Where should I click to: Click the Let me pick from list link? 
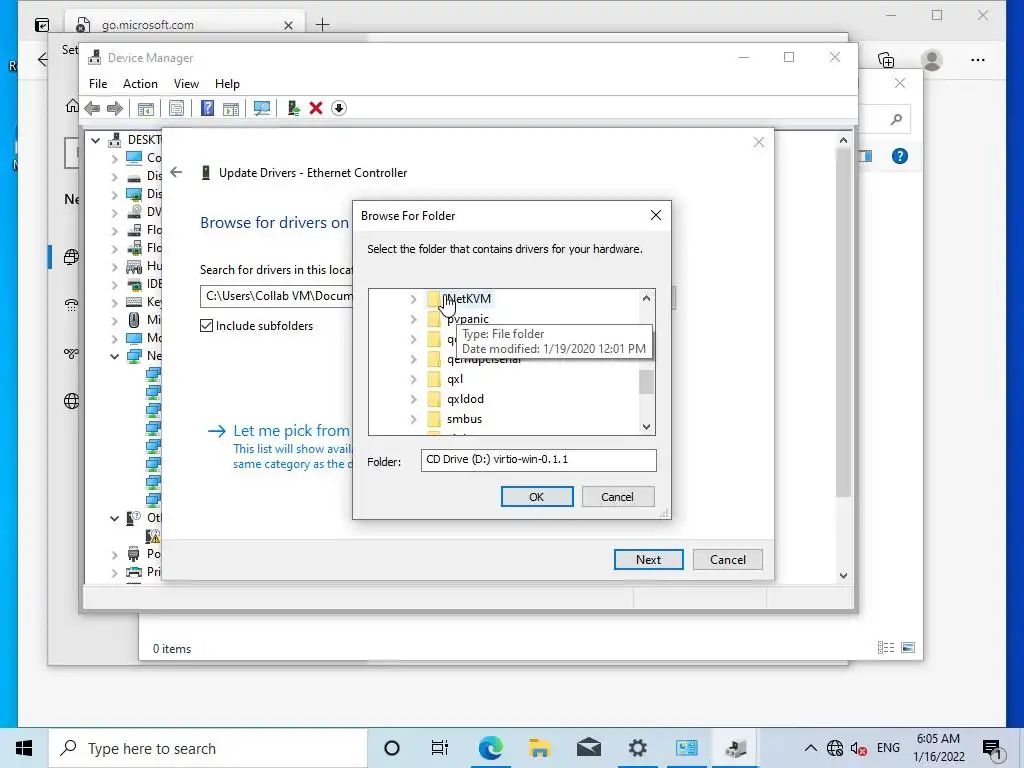pos(291,431)
